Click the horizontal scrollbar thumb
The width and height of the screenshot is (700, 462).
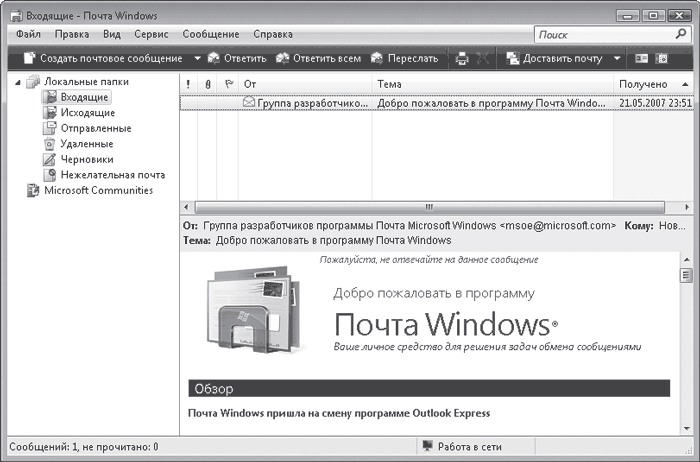(429, 207)
